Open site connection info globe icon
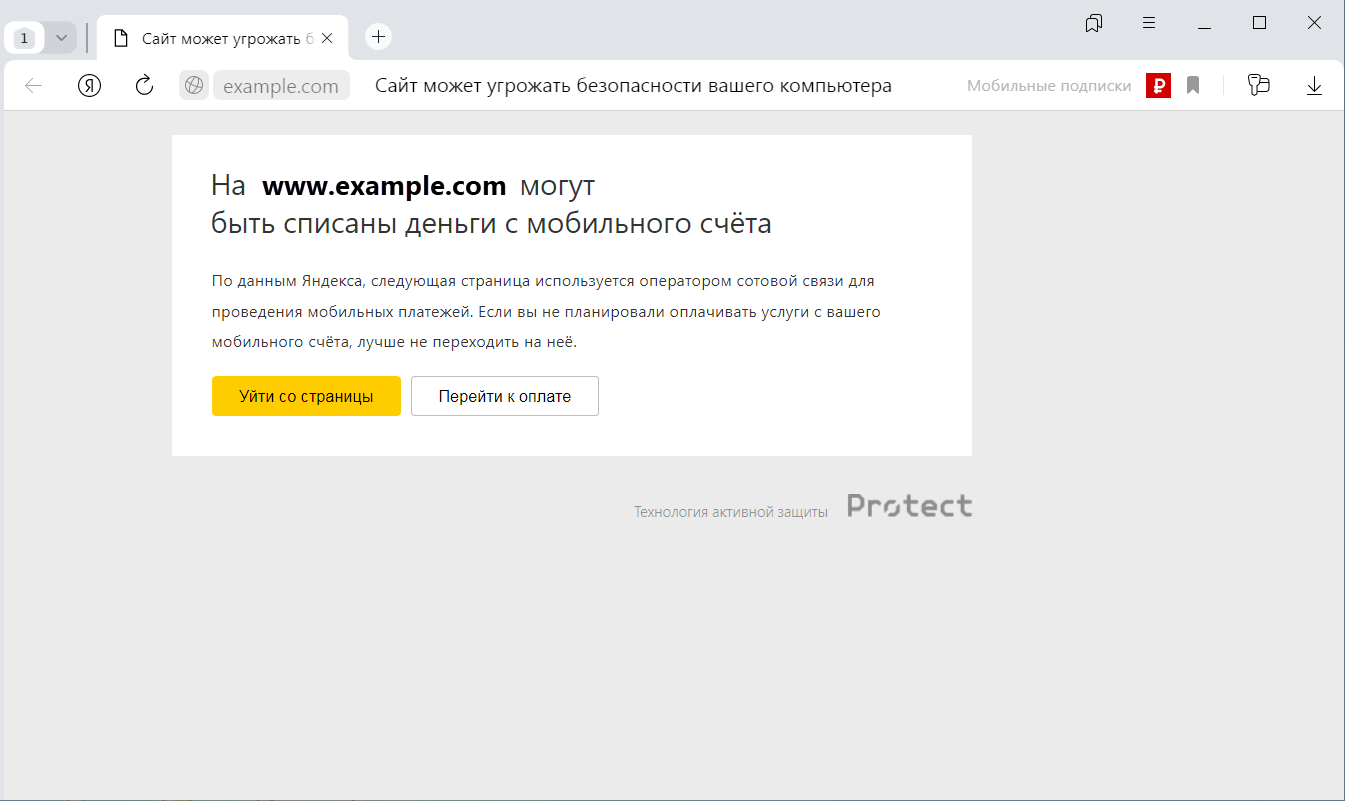The image size is (1345, 801). tap(194, 86)
